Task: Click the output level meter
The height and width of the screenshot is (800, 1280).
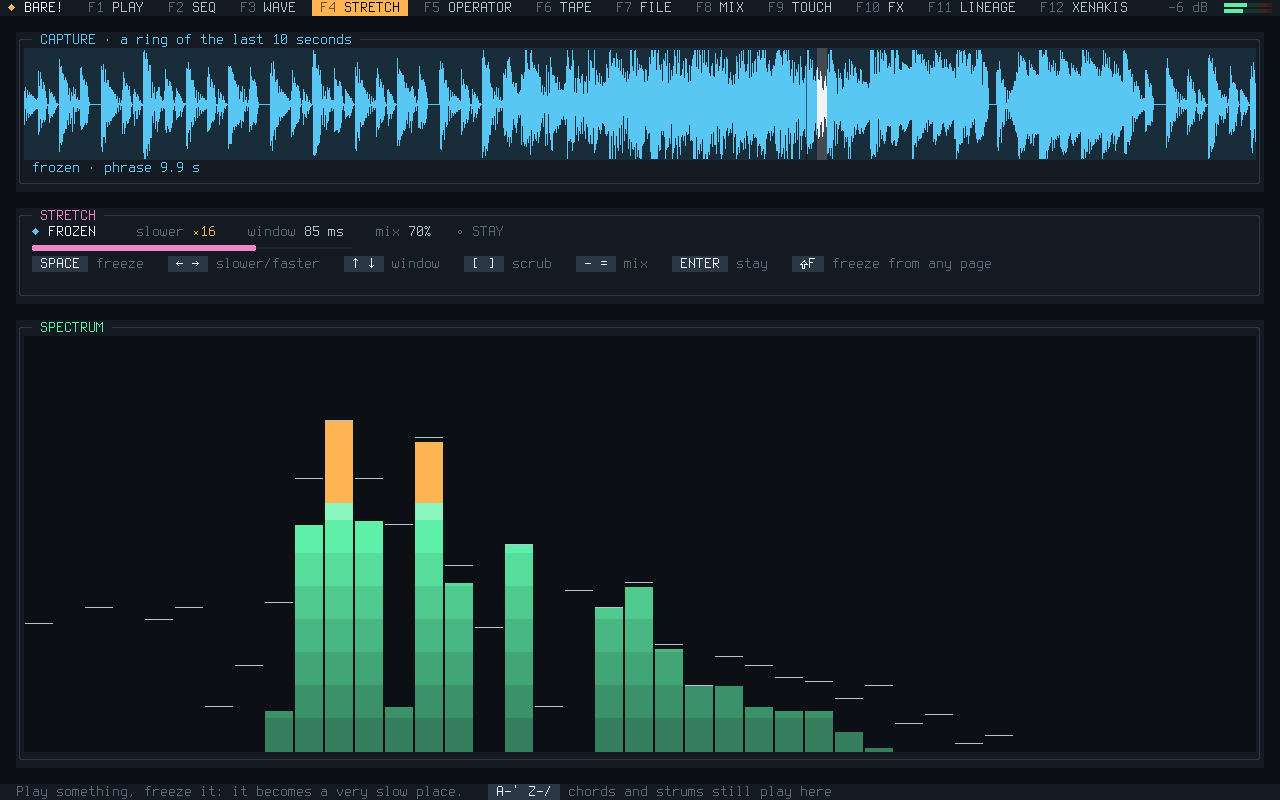Action: pos(1248,7)
